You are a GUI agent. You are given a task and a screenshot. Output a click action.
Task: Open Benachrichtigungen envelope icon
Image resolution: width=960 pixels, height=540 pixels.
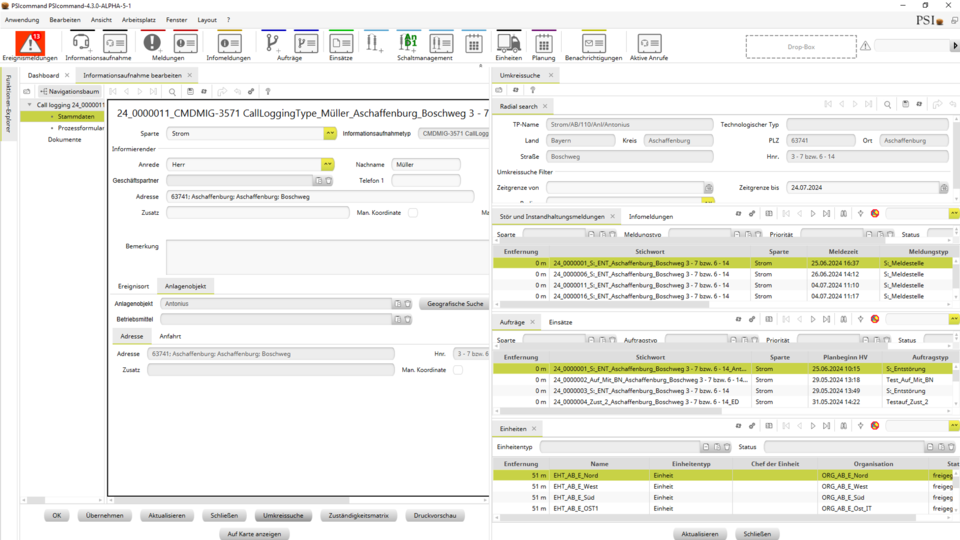(593, 43)
